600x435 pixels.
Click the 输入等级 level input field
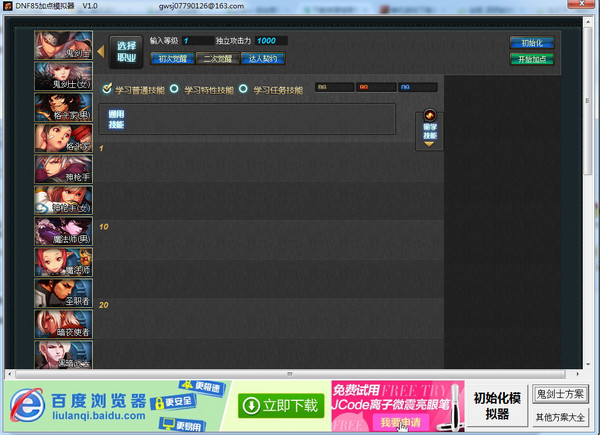(196, 41)
